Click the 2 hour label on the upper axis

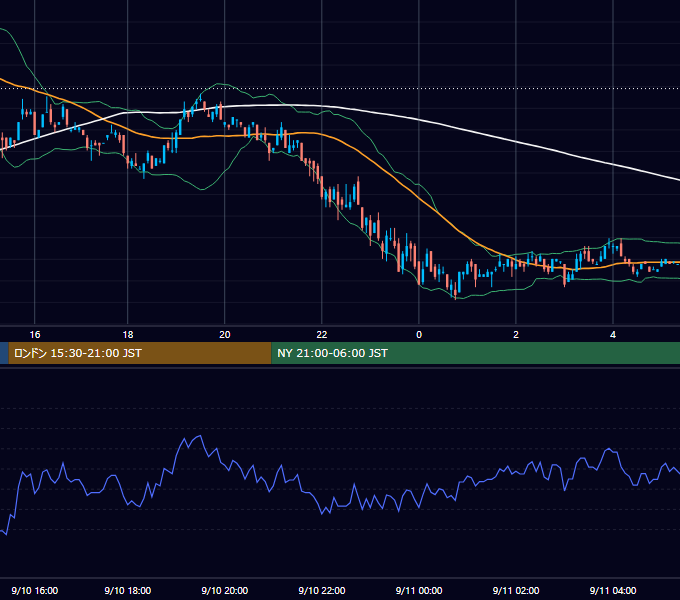[x=516, y=335]
